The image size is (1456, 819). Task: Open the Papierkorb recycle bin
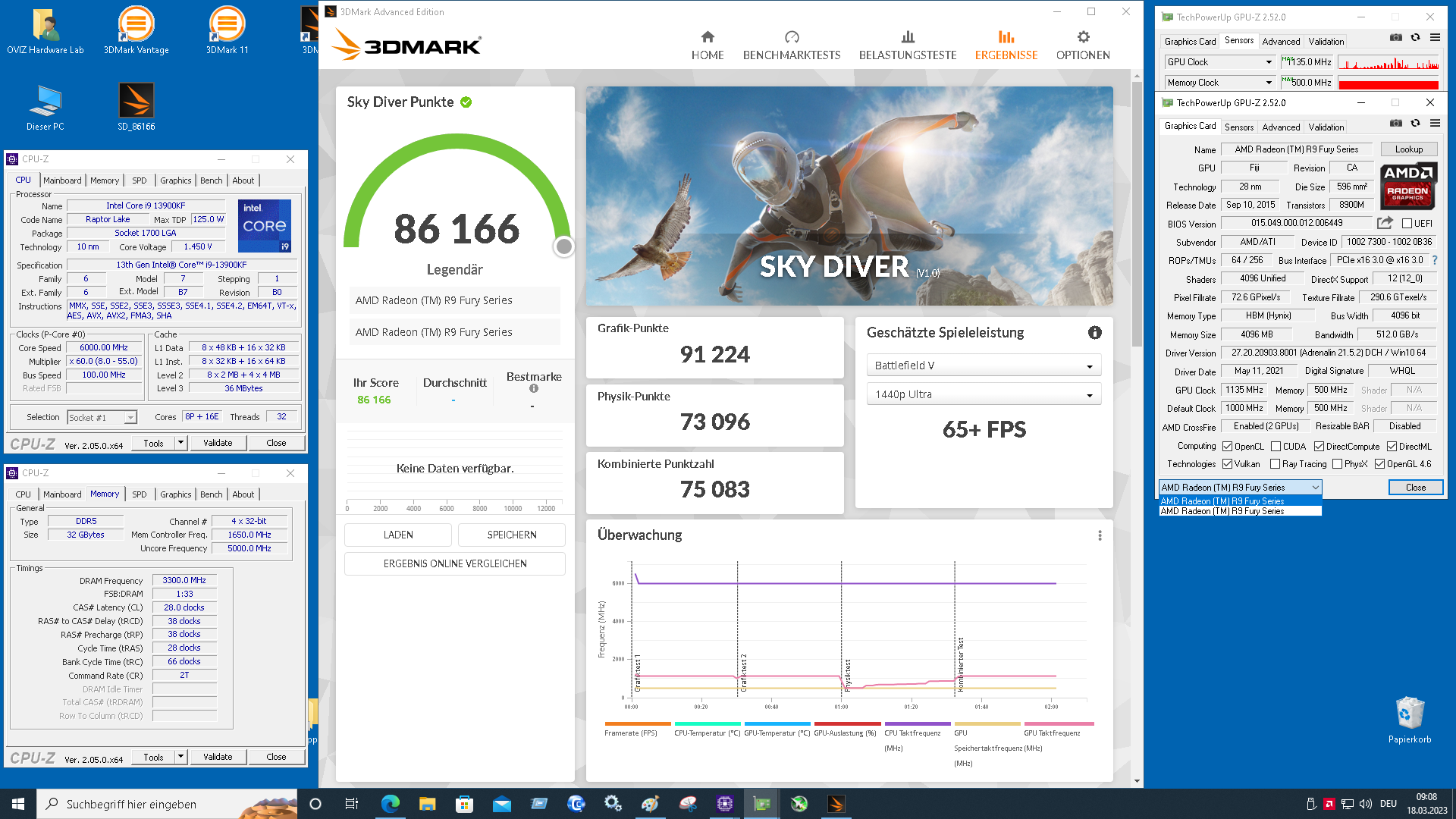(x=1410, y=720)
